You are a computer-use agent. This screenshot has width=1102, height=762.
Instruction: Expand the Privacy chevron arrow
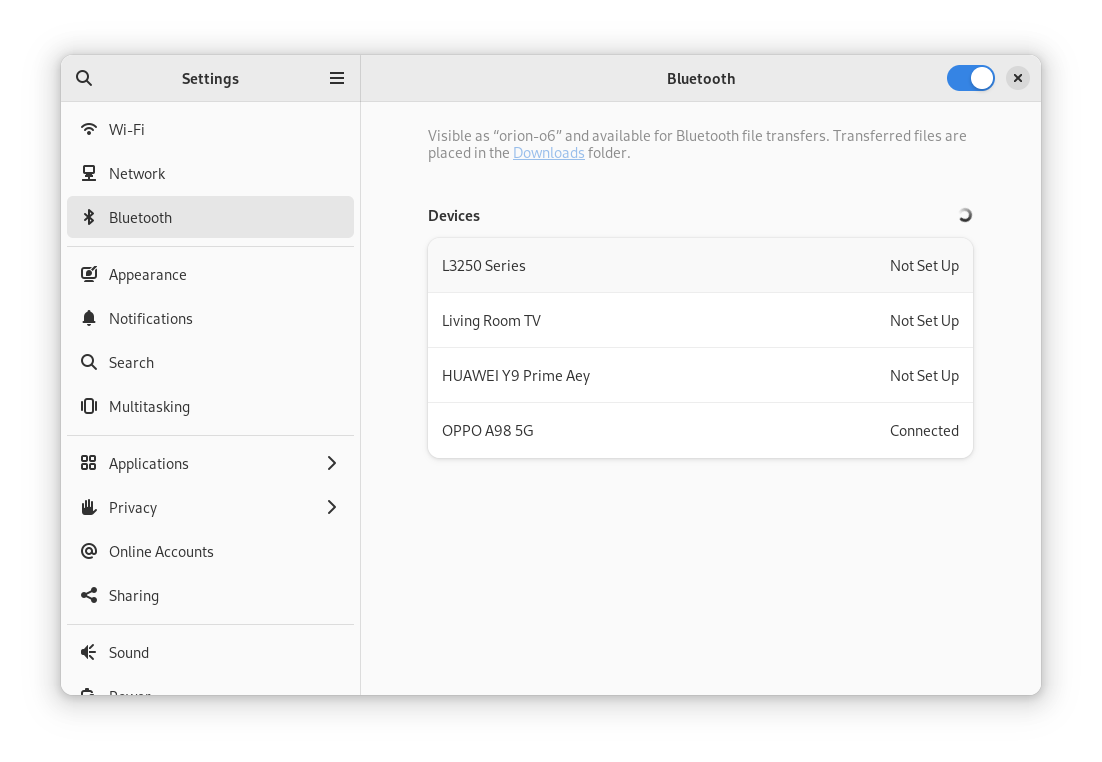point(332,508)
